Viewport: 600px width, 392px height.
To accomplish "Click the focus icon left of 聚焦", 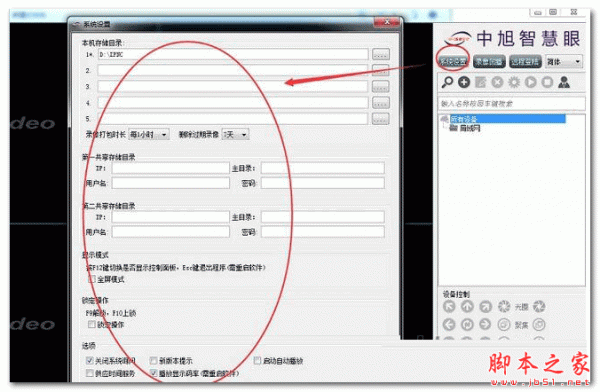I will tap(504, 325).
